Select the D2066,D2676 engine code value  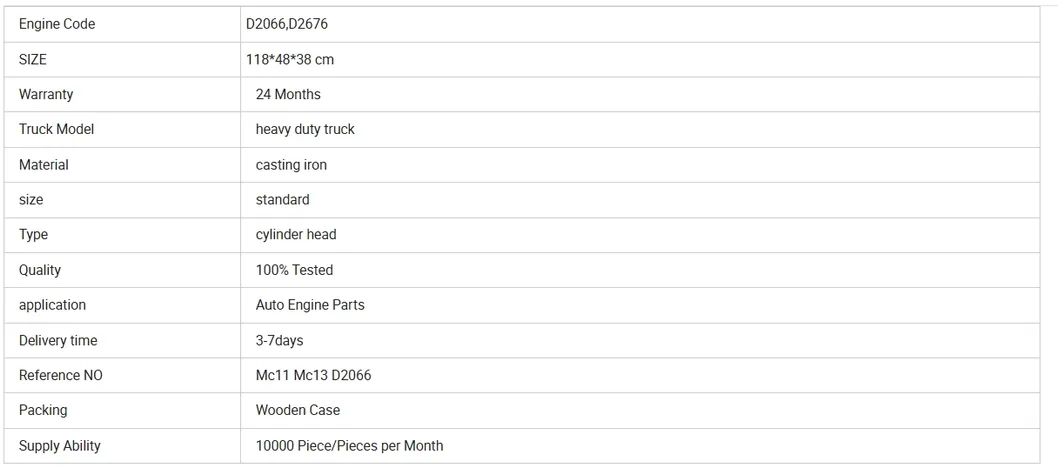pyautogui.click(x=289, y=24)
